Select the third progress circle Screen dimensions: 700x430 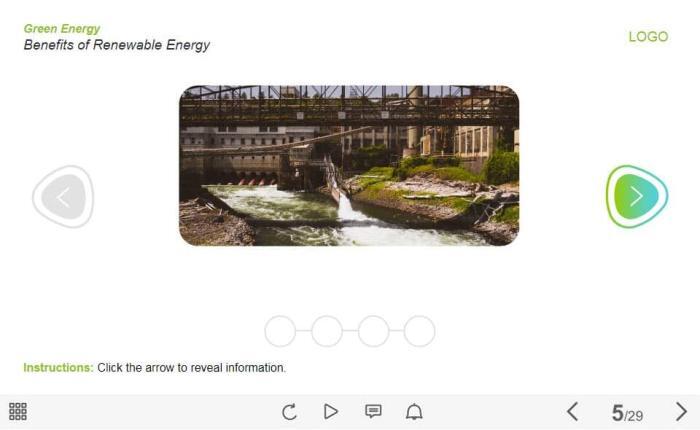pyautogui.click(x=373, y=331)
